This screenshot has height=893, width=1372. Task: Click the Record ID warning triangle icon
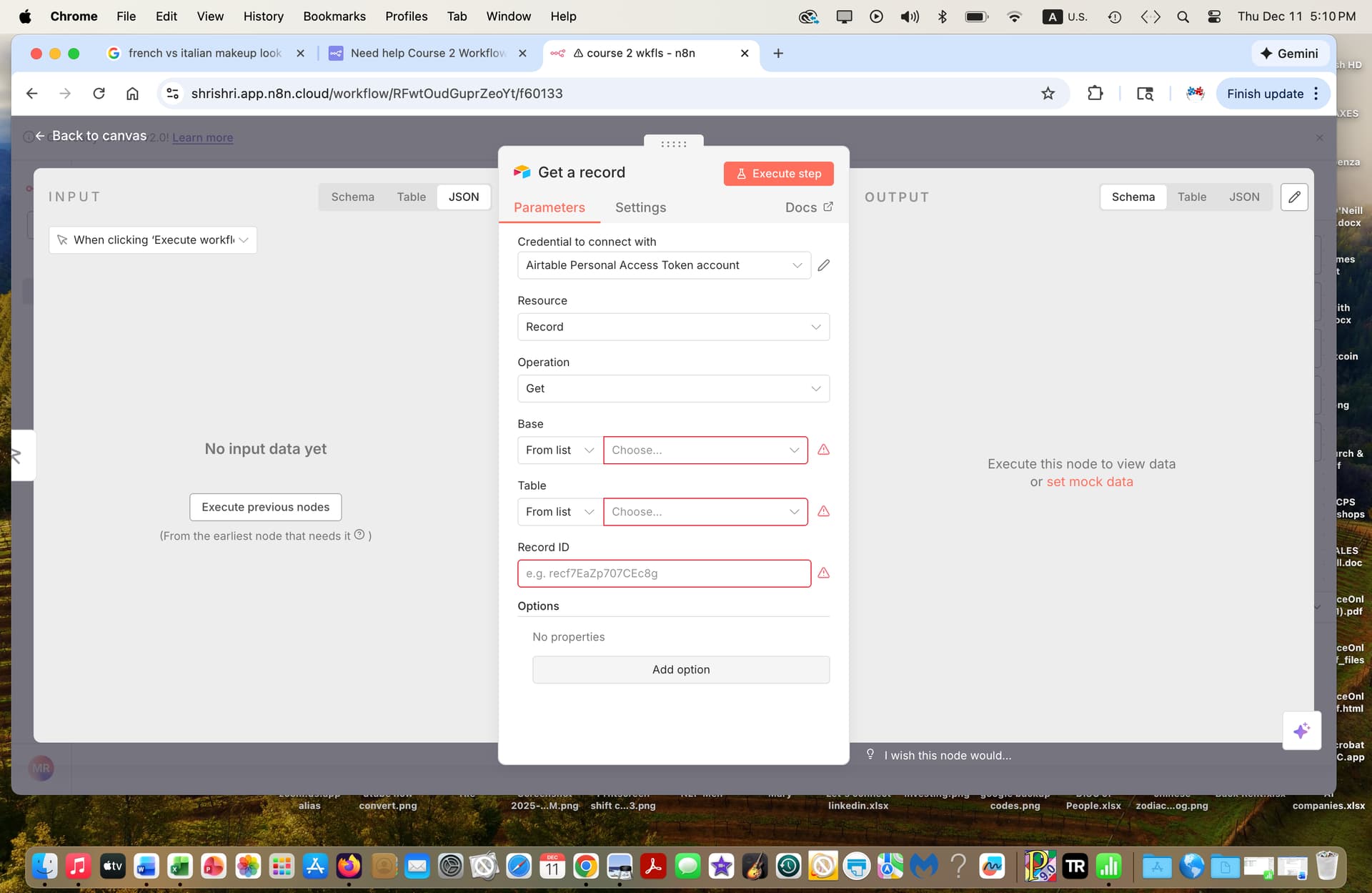[x=823, y=573]
